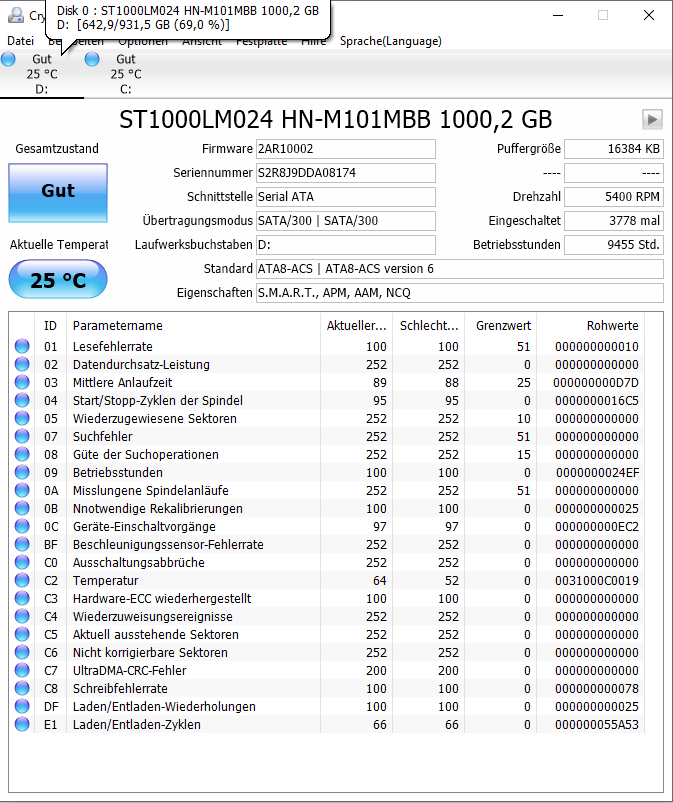Click status orb of Suchfehler row

click(22, 436)
